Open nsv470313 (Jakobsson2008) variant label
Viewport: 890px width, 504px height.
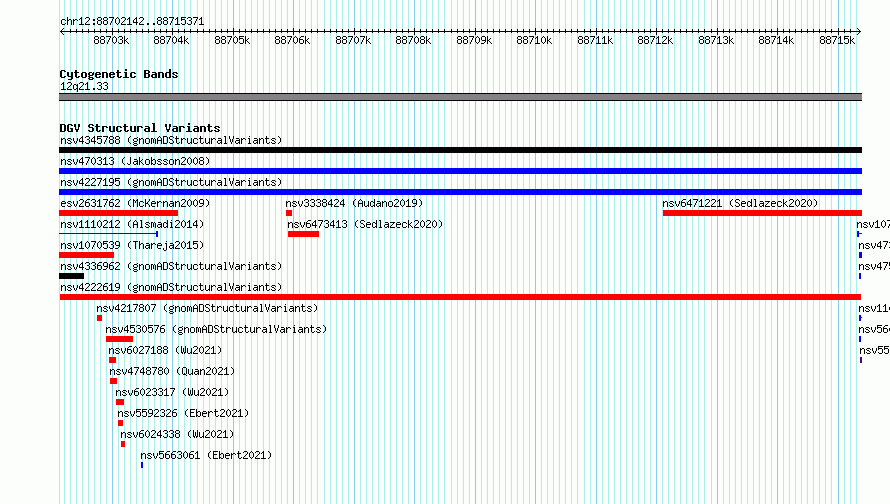pos(135,161)
